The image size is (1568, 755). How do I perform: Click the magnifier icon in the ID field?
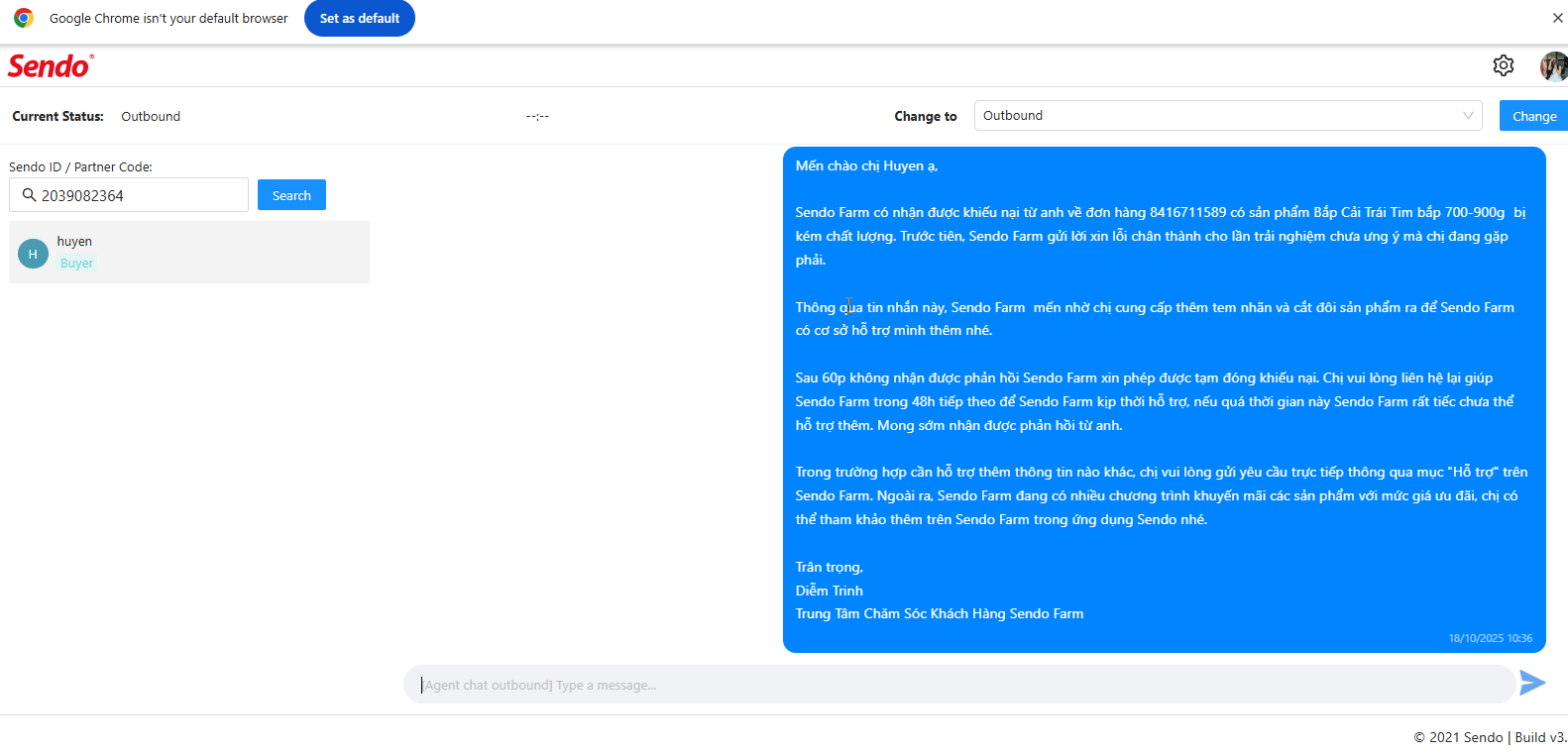click(x=30, y=195)
